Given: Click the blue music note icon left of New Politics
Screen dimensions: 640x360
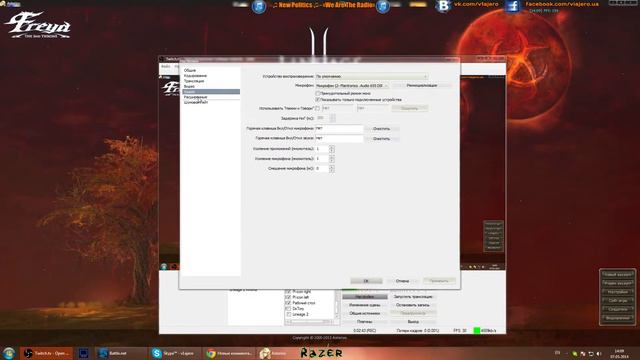Looking at the screenshot, I should pyautogui.click(x=259, y=7).
